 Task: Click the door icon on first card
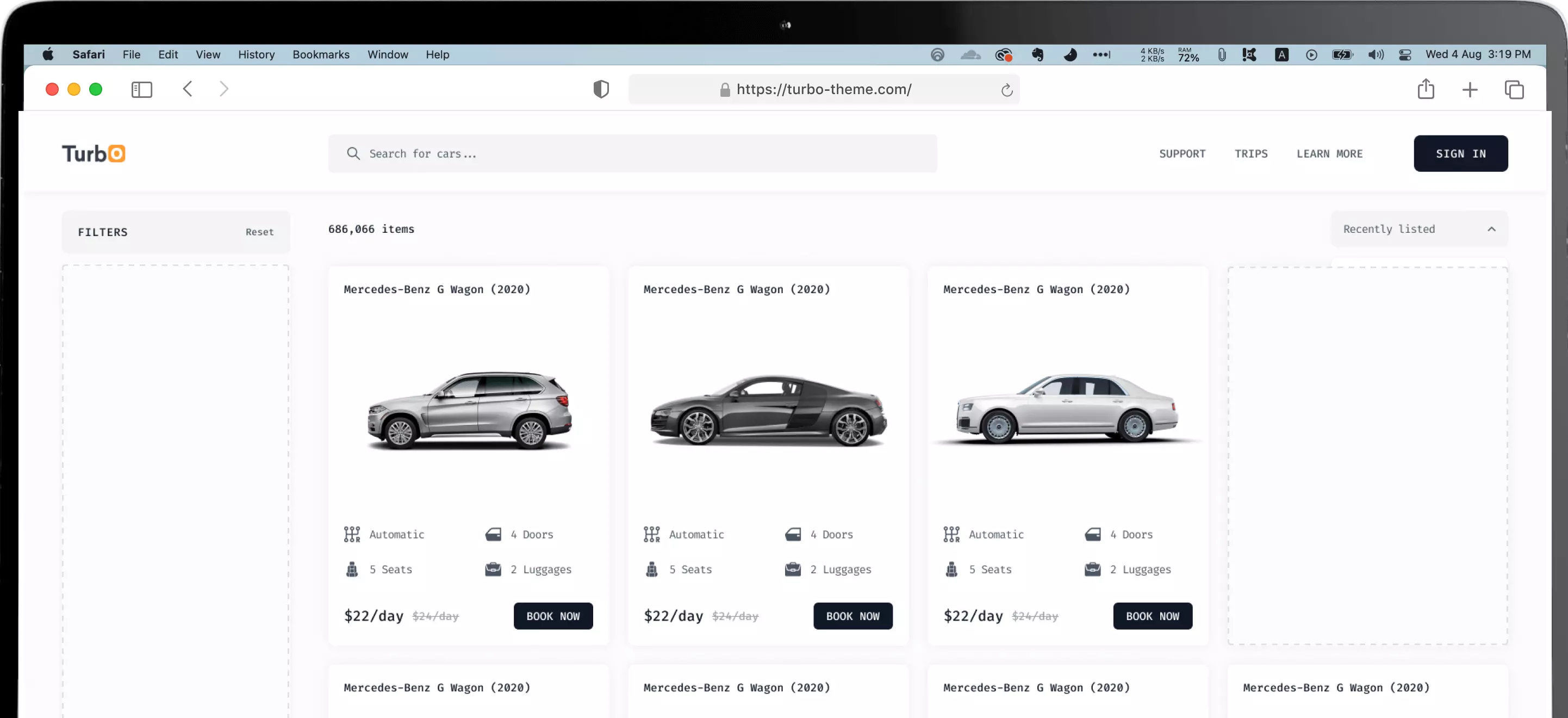click(x=493, y=534)
